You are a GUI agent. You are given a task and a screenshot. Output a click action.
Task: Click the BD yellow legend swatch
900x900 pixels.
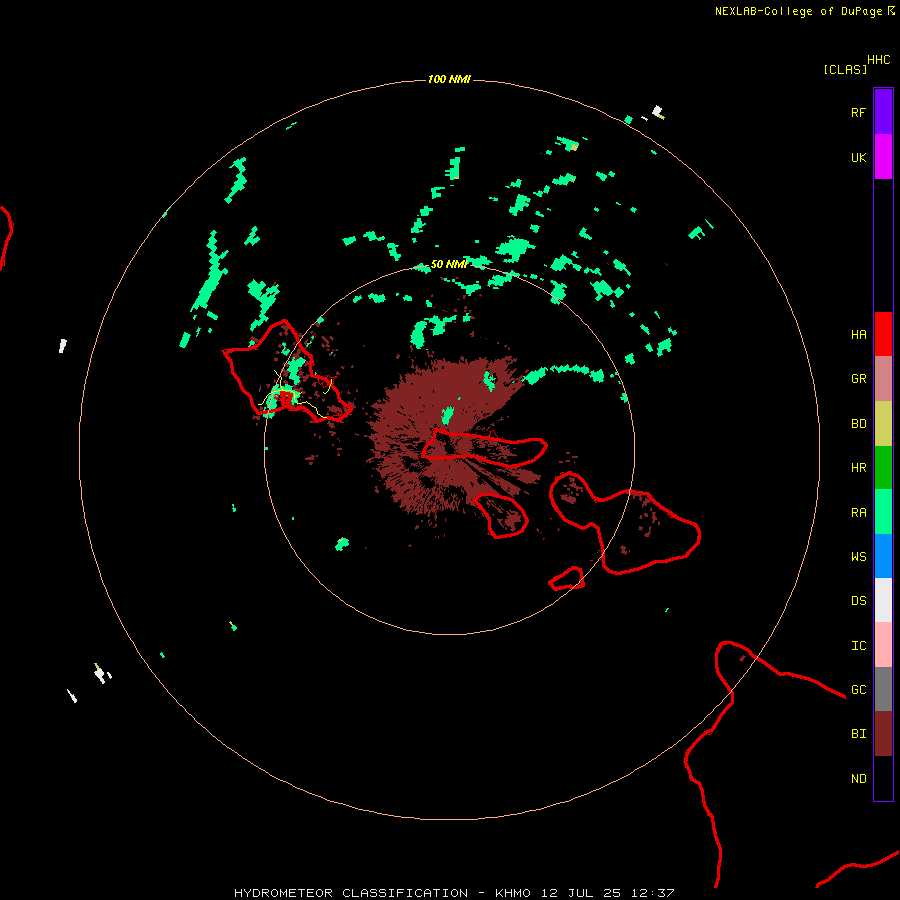click(x=883, y=423)
